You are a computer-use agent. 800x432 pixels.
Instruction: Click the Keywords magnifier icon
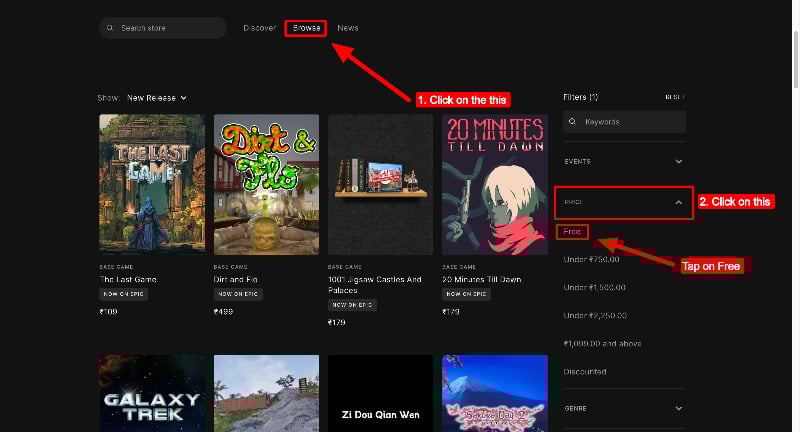[572, 122]
